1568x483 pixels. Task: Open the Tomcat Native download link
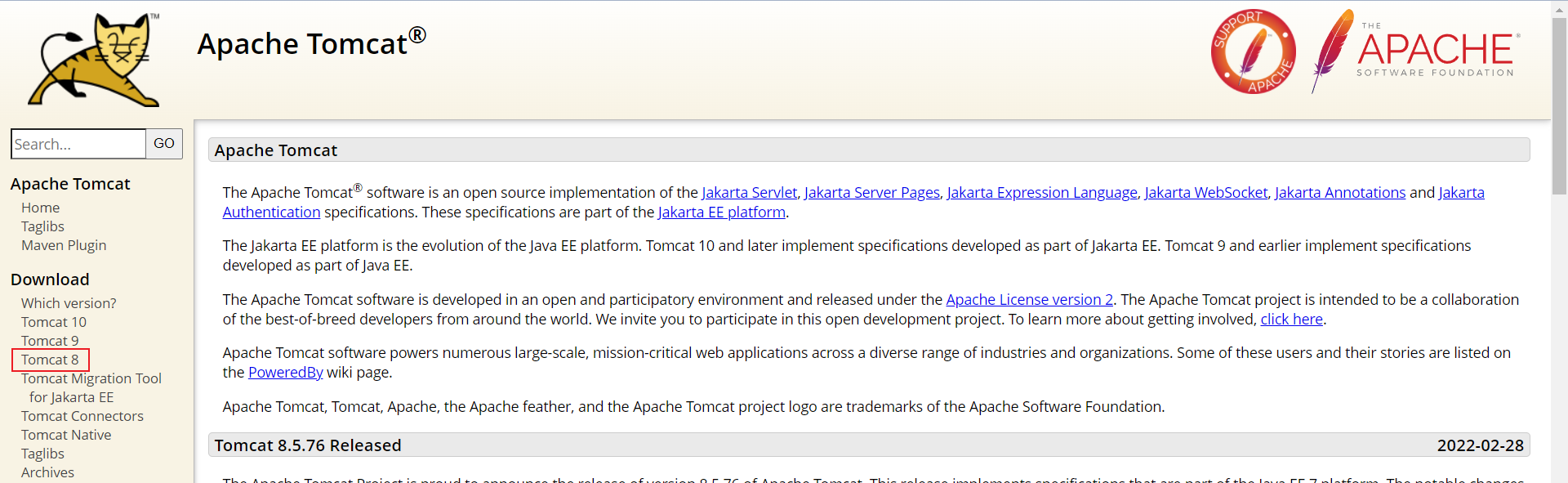click(66, 435)
